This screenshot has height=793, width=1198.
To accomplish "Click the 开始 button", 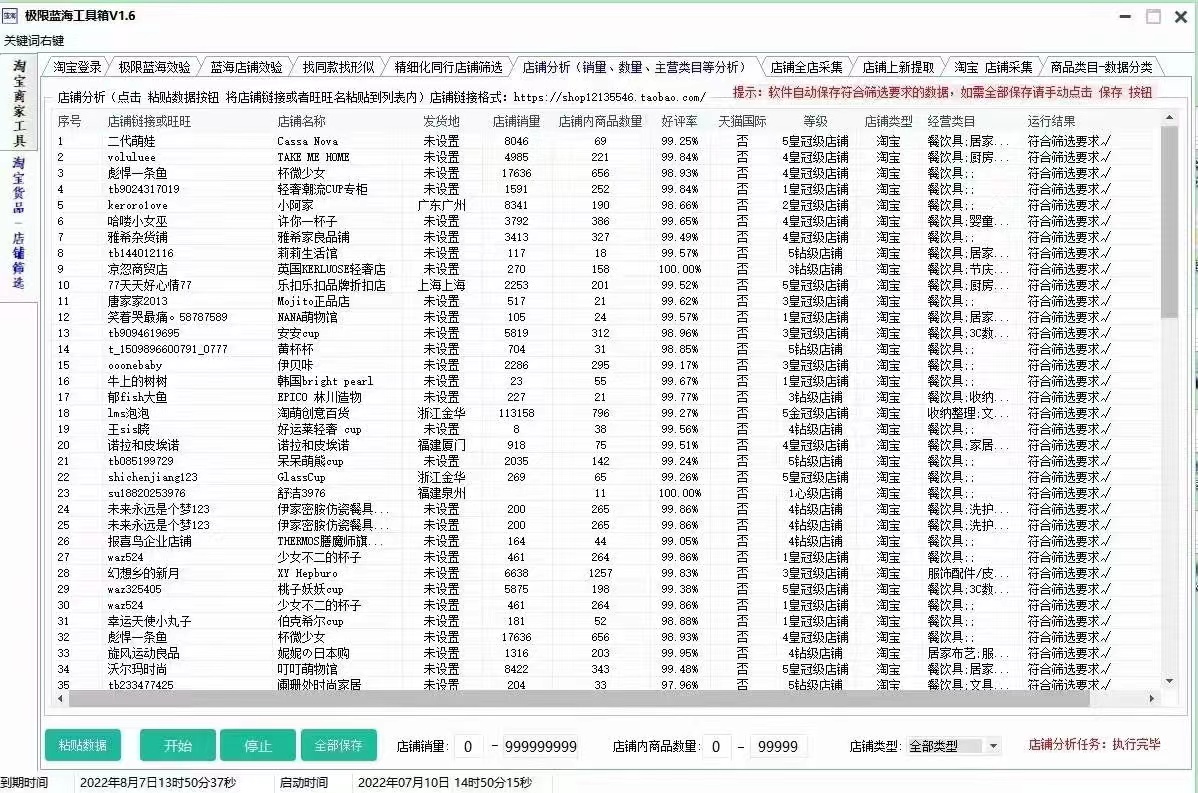I will click(x=177, y=746).
